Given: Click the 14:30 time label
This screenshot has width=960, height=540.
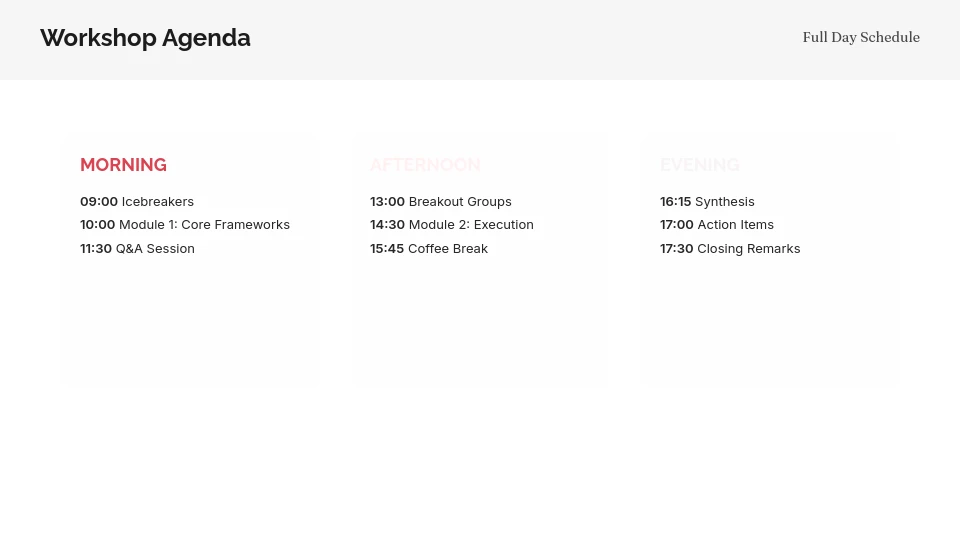Looking at the screenshot, I should (387, 225).
